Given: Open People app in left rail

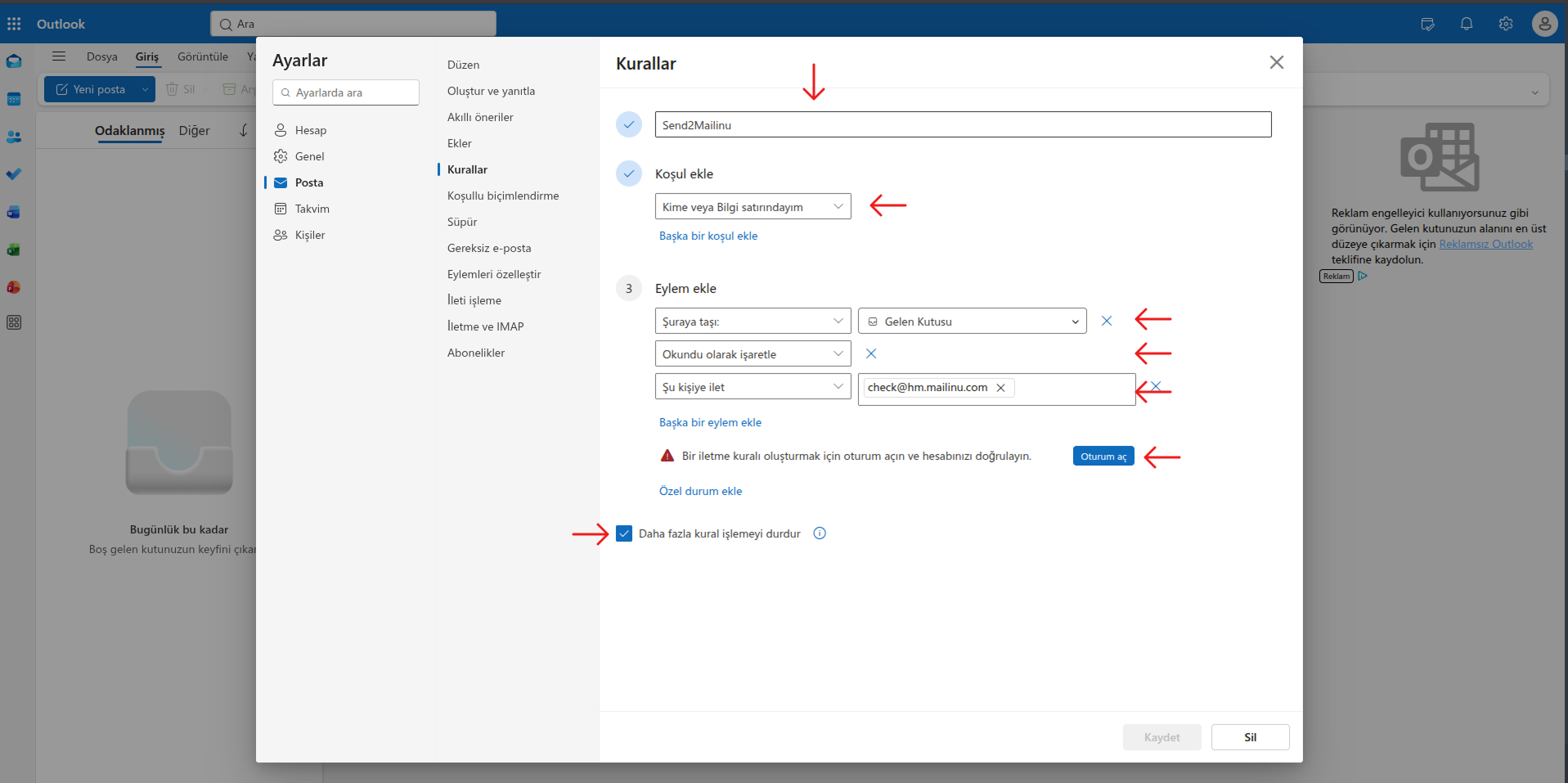Looking at the screenshot, I should click(14, 137).
